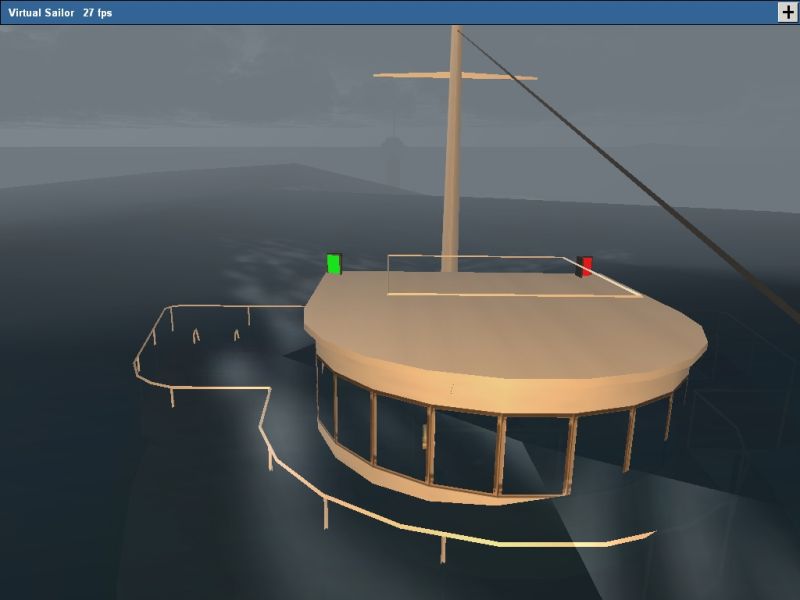
Task: Click the 27 fps counter
Action: (97, 13)
